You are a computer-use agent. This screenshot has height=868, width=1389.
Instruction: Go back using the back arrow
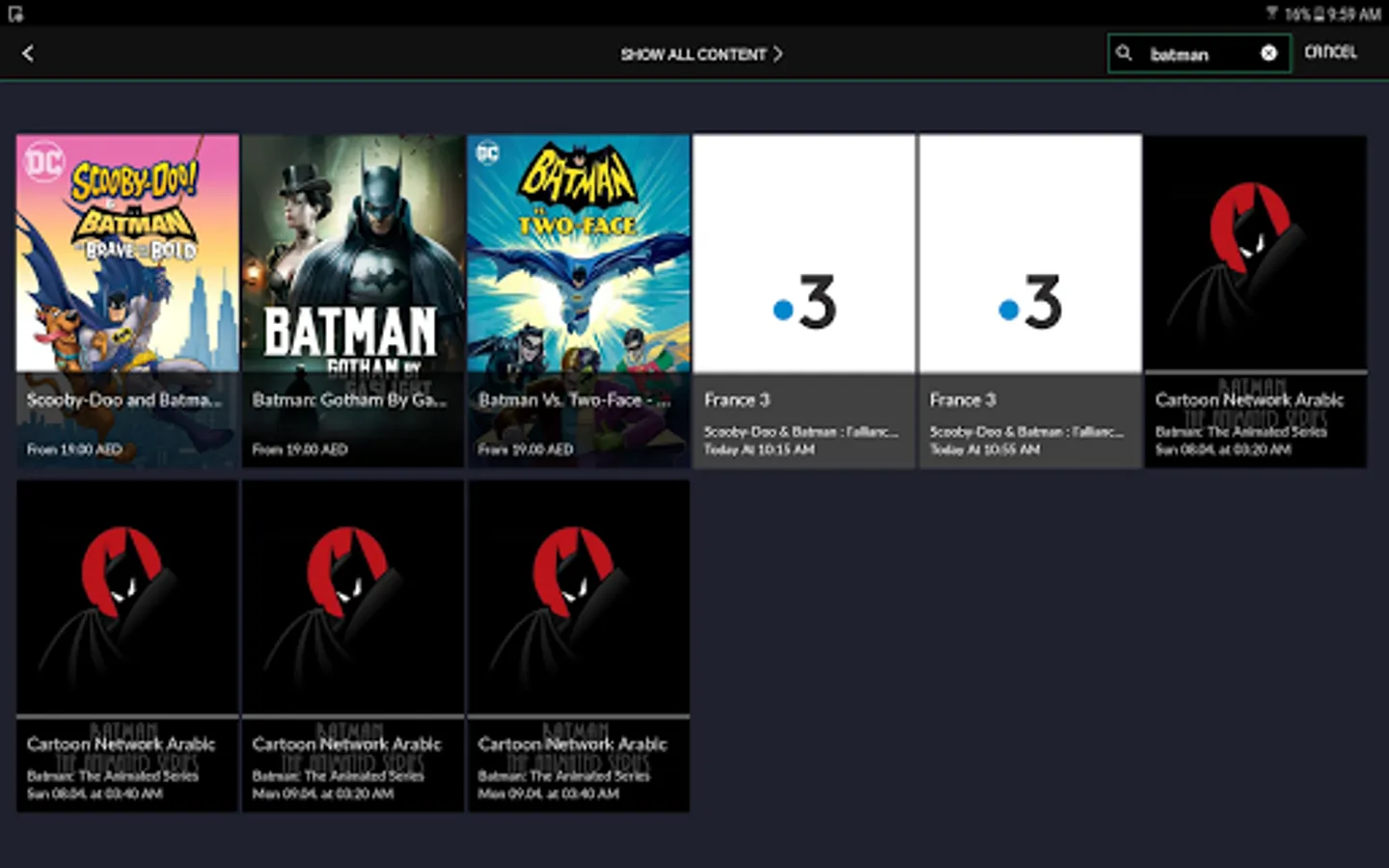(28, 54)
